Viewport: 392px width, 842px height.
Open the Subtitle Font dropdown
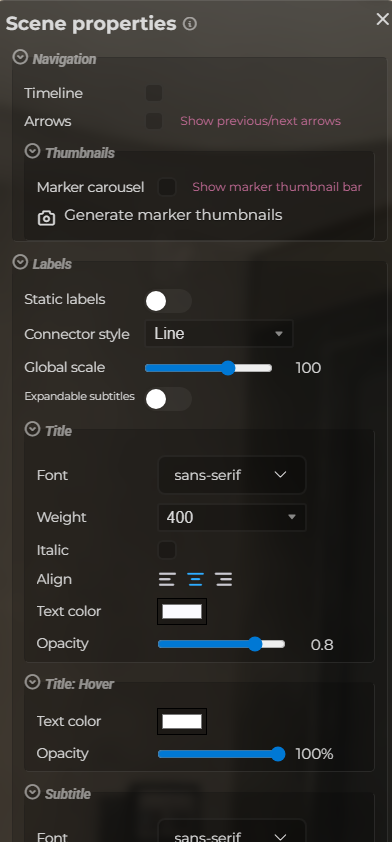232,831
